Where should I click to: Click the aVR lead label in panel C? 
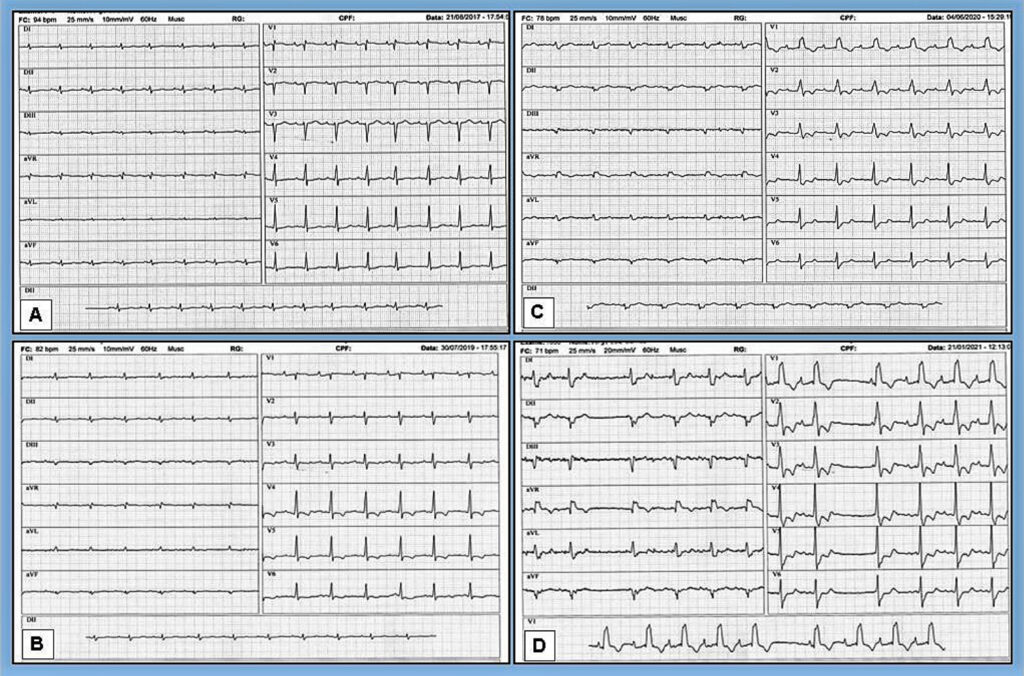click(x=533, y=157)
